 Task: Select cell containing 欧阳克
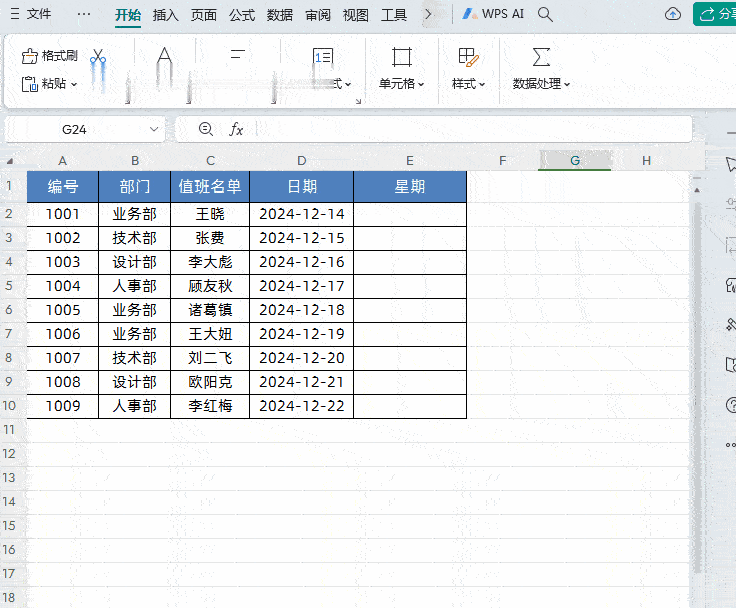click(x=210, y=382)
